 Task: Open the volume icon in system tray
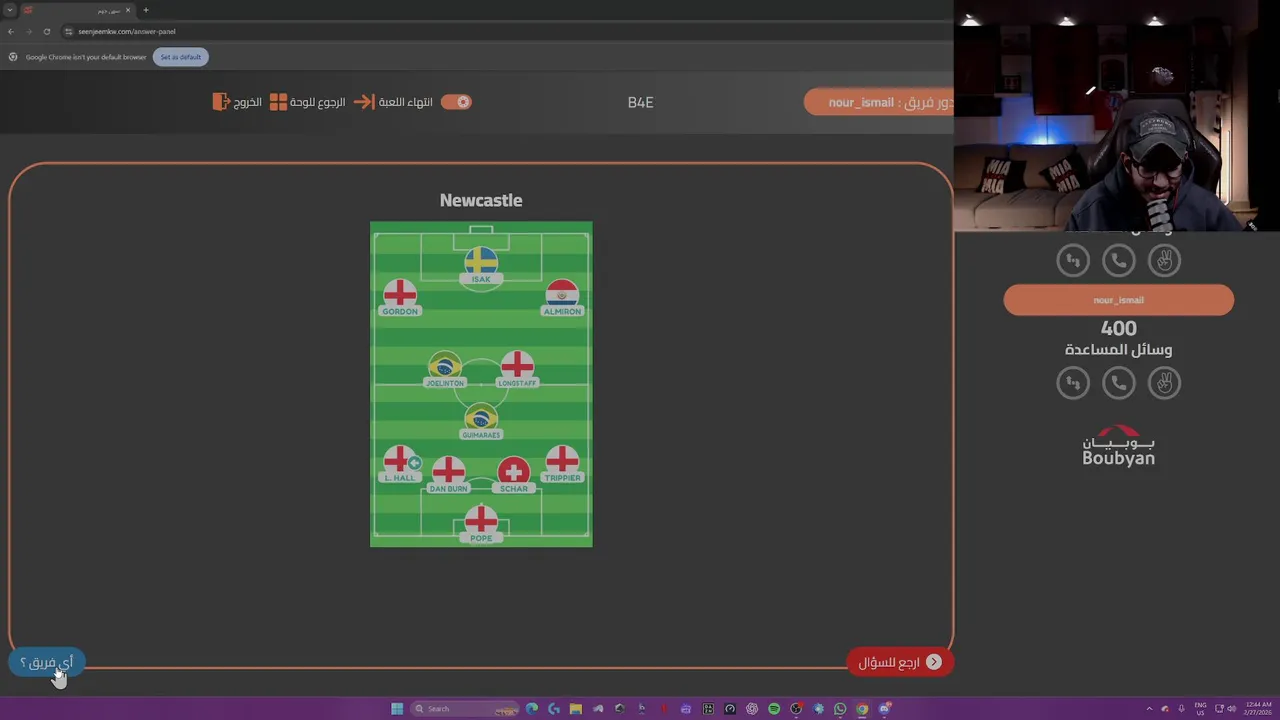tap(1231, 708)
